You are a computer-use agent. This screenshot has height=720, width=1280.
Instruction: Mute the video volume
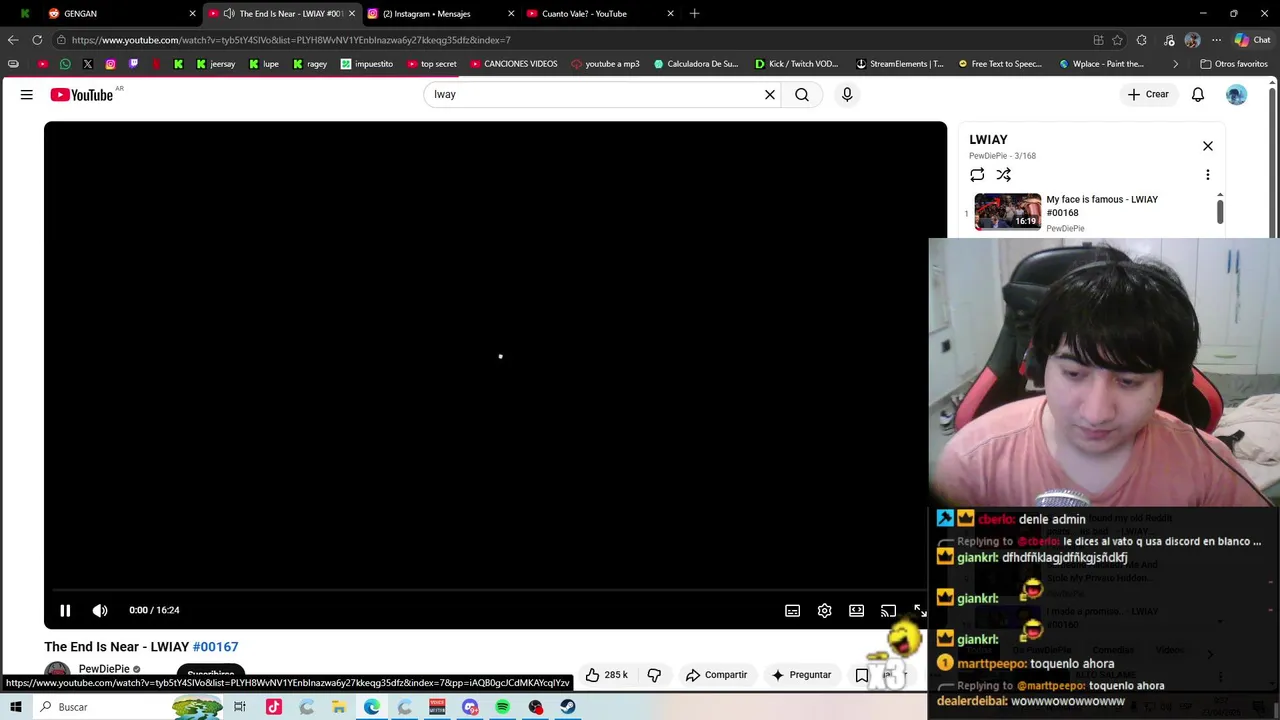click(100, 610)
